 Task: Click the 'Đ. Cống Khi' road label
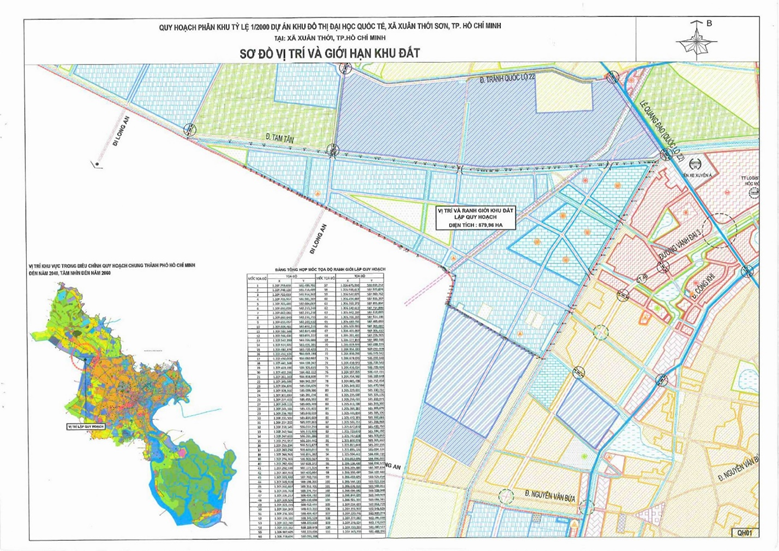pyautogui.click(x=698, y=286)
